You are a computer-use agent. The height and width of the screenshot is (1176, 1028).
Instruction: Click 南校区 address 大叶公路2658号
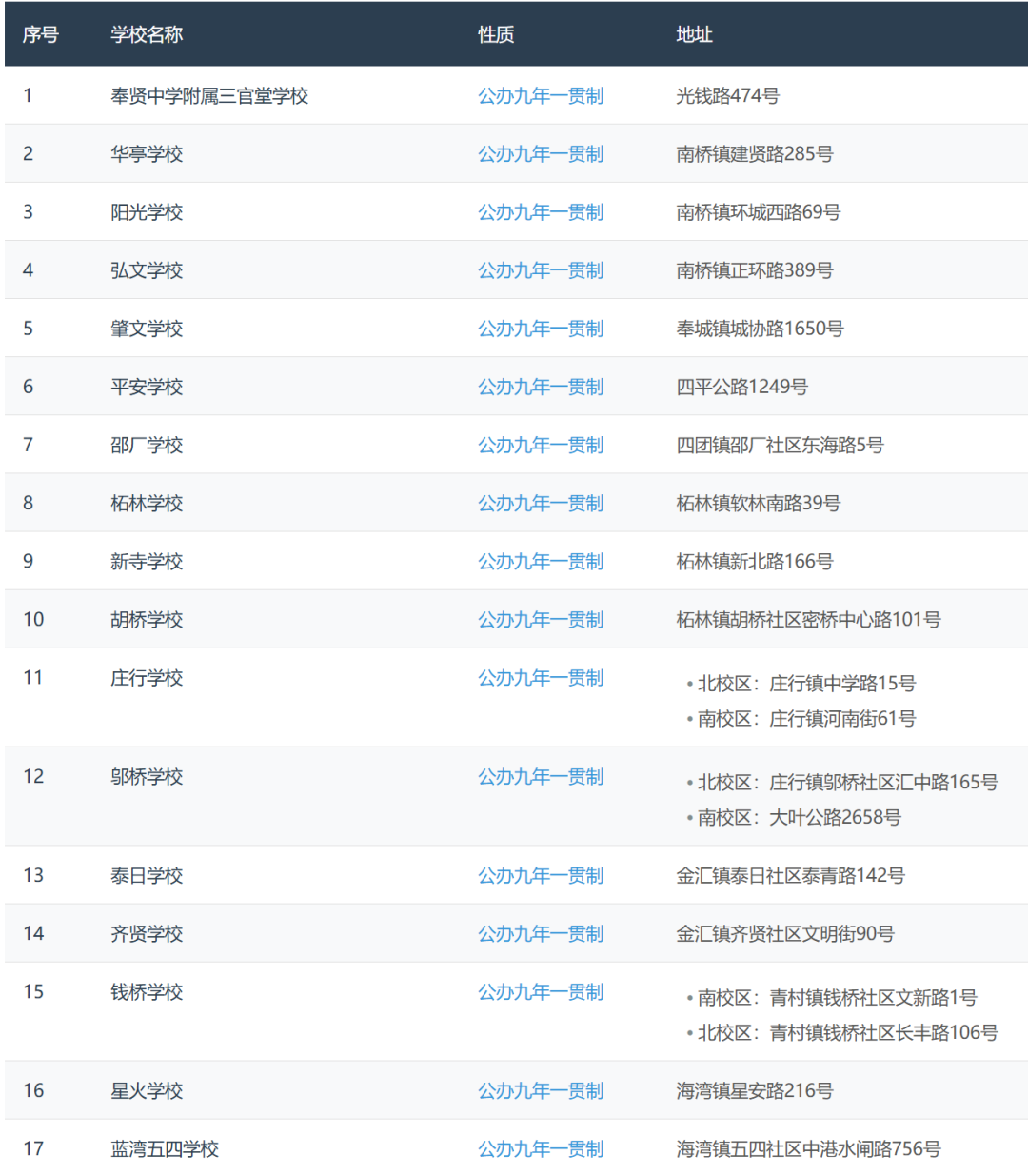799,818
